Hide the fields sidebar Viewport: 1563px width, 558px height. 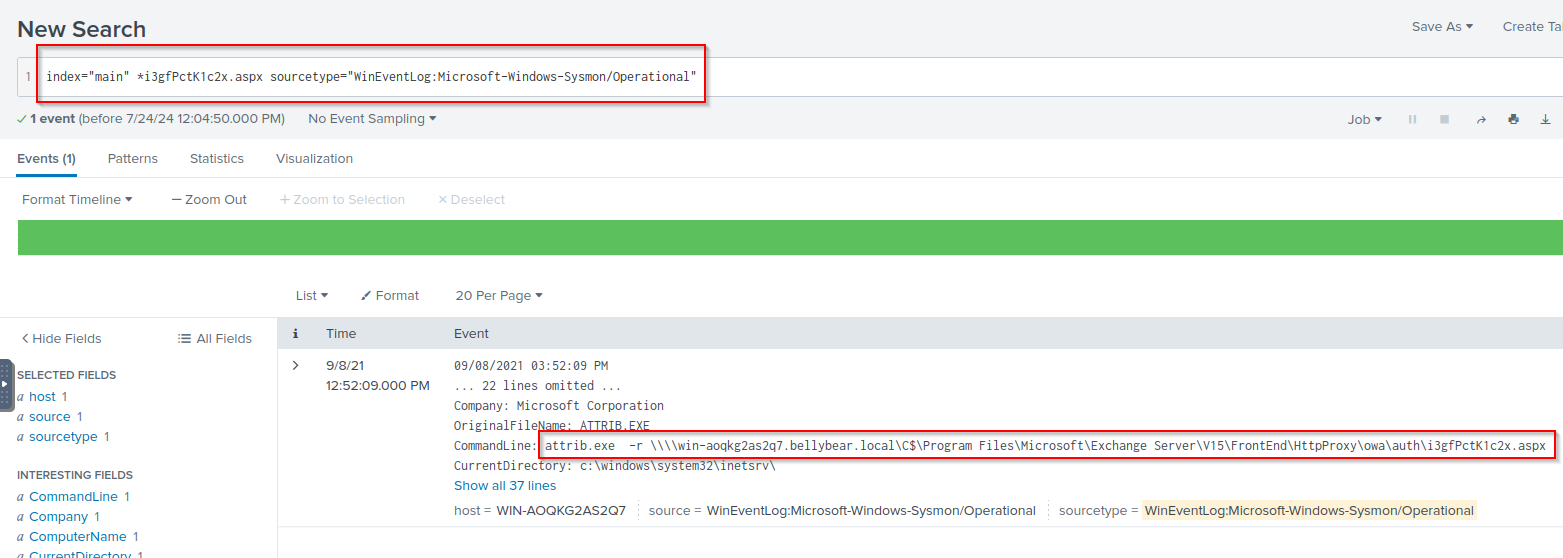tap(61, 338)
